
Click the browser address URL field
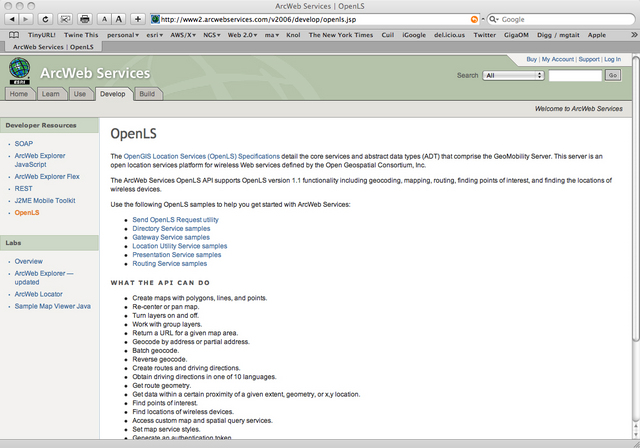pyautogui.click(x=314, y=19)
